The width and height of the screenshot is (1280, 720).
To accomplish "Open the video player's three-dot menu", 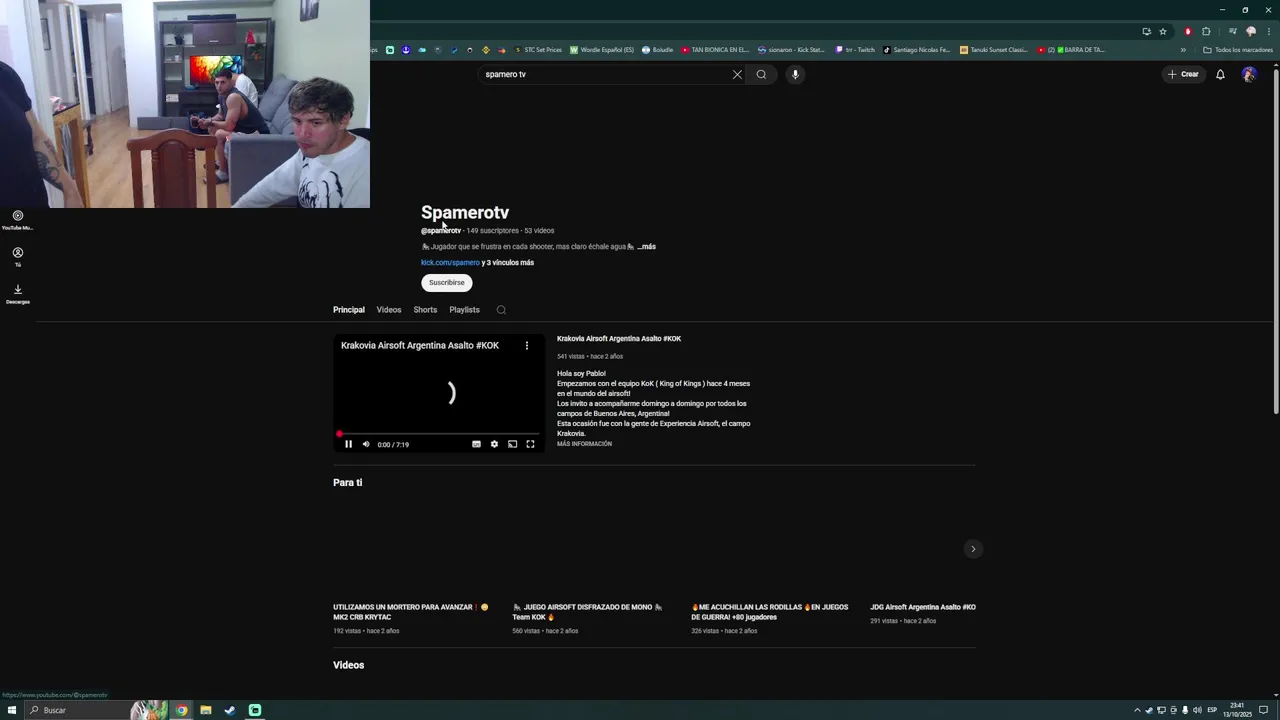I will pyautogui.click(x=527, y=346).
